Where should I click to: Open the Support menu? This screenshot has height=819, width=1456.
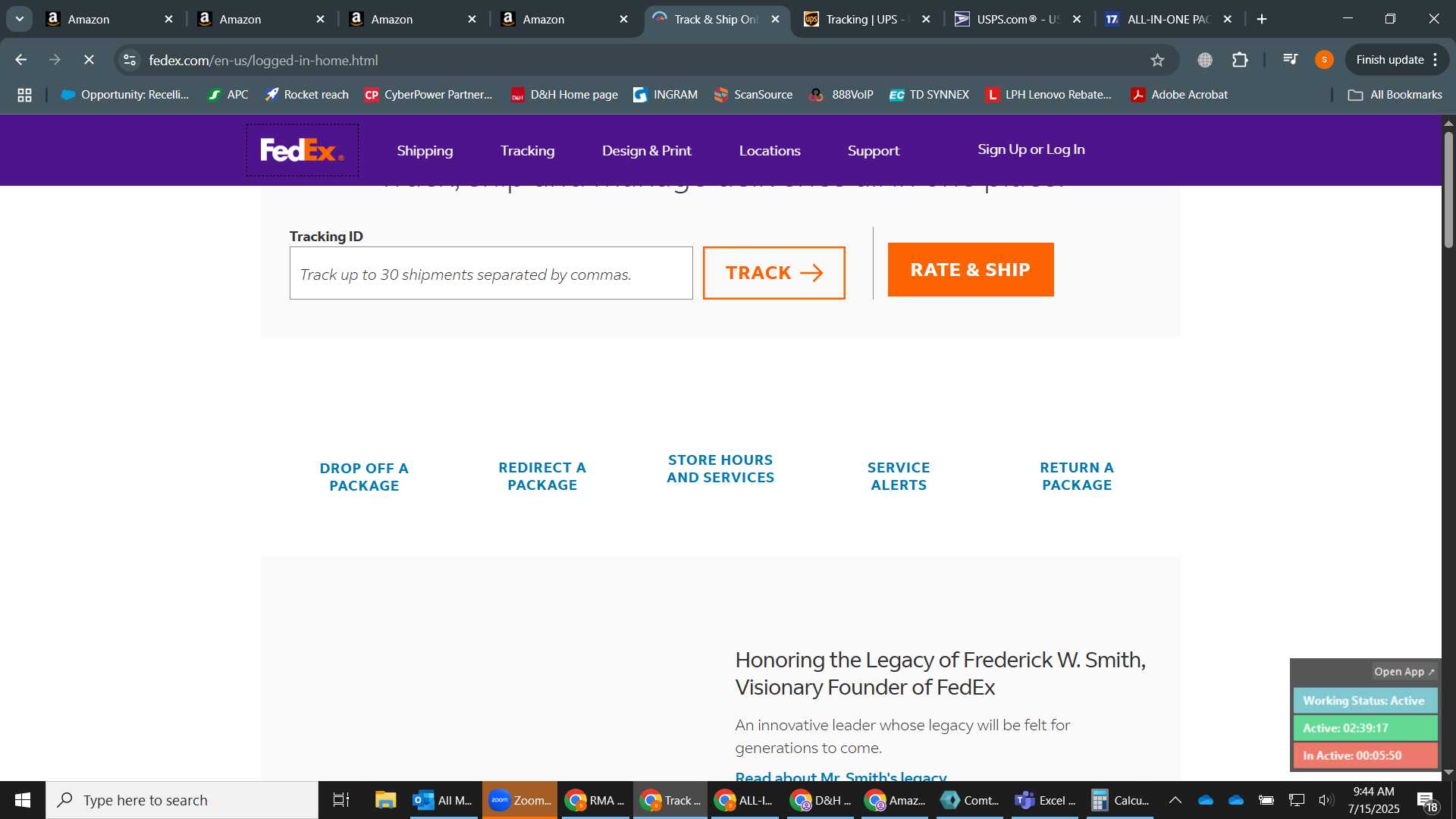click(x=874, y=151)
